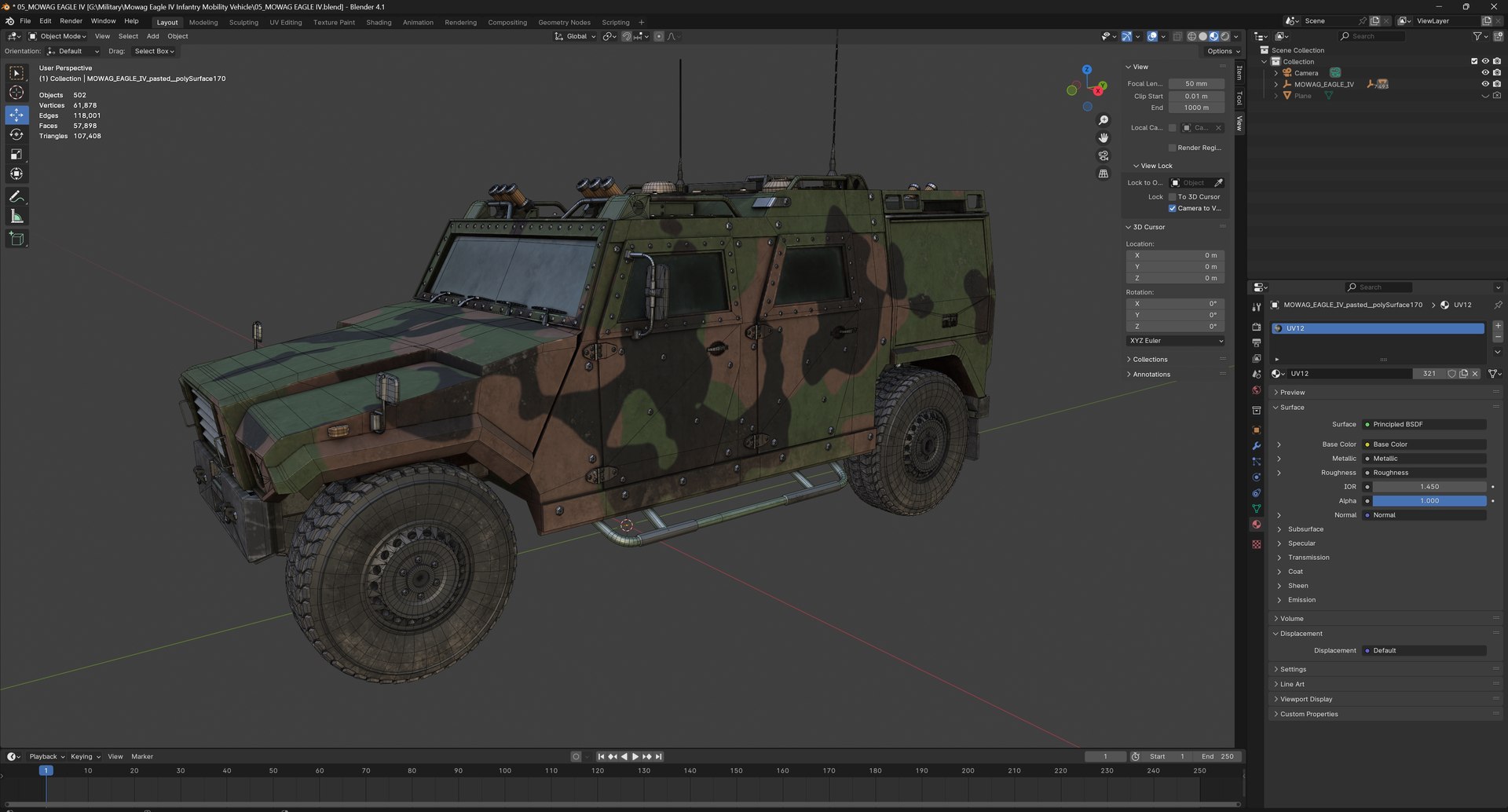Switch perspective/orthographic grid icon
Viewport: 1508px width, 812px height.
(x=1104, y=174)
